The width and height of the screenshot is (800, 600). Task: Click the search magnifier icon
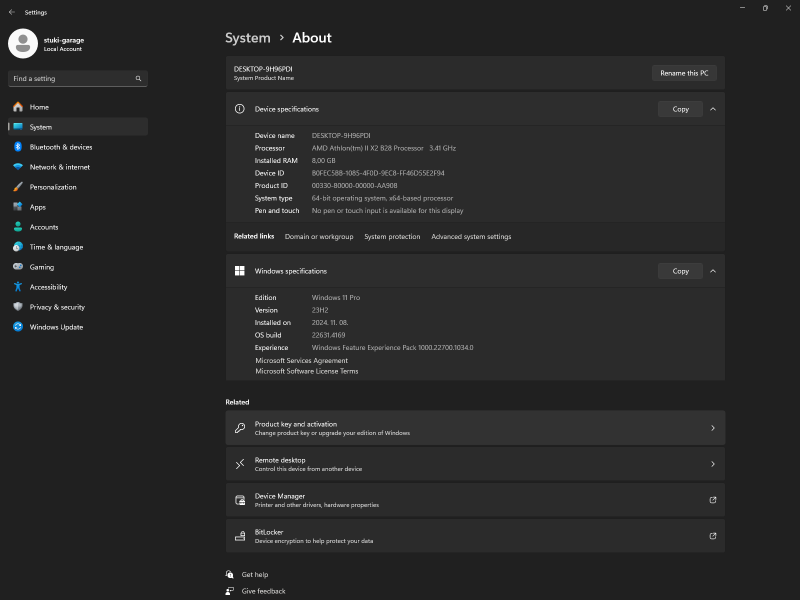pyautogui.click(x=138, y=79)
